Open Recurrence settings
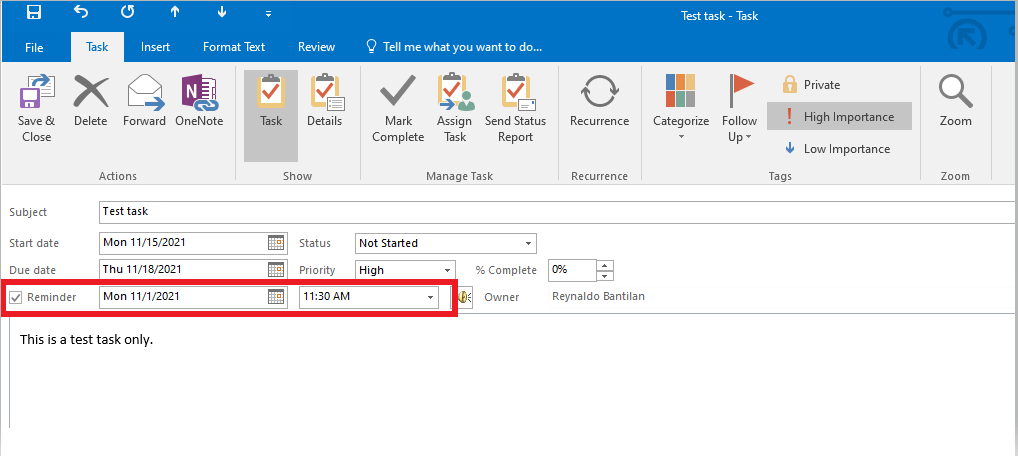This screenshot has height=456, width=1018. tap(599, 101)
